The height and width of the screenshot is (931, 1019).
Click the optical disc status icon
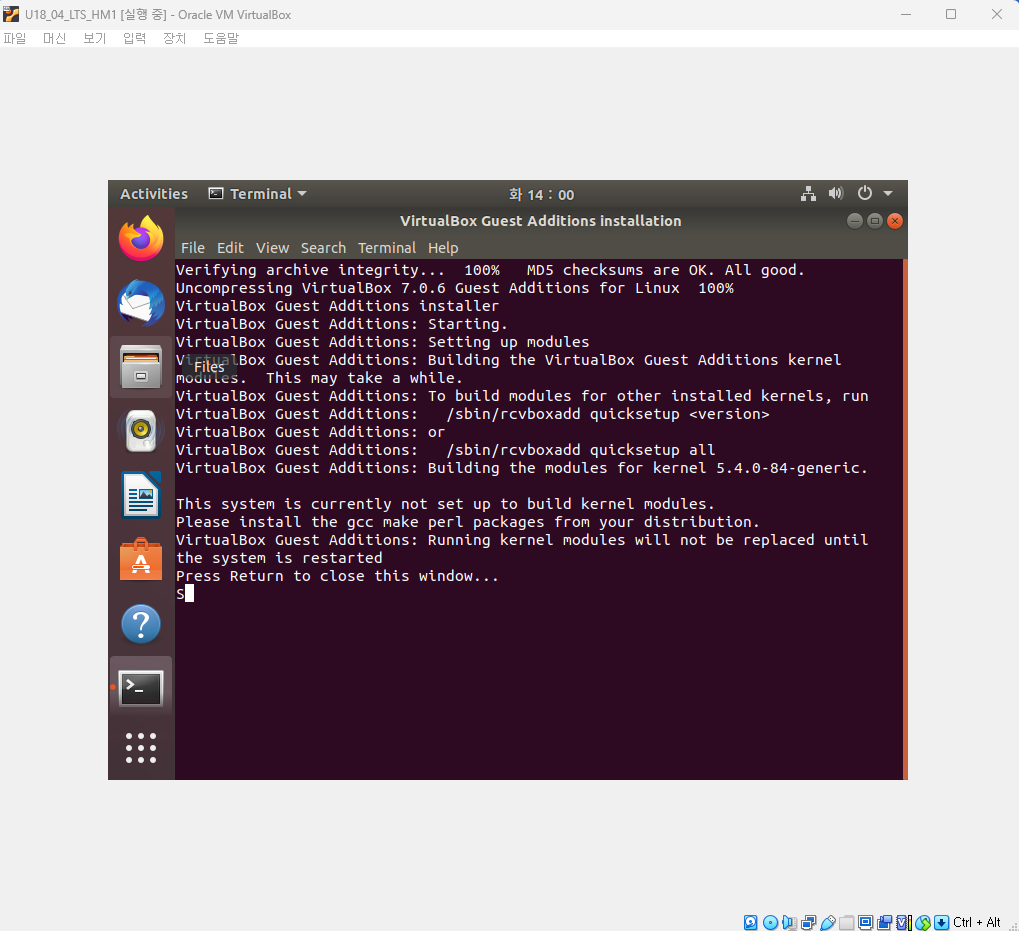click(x=770, y=922)
